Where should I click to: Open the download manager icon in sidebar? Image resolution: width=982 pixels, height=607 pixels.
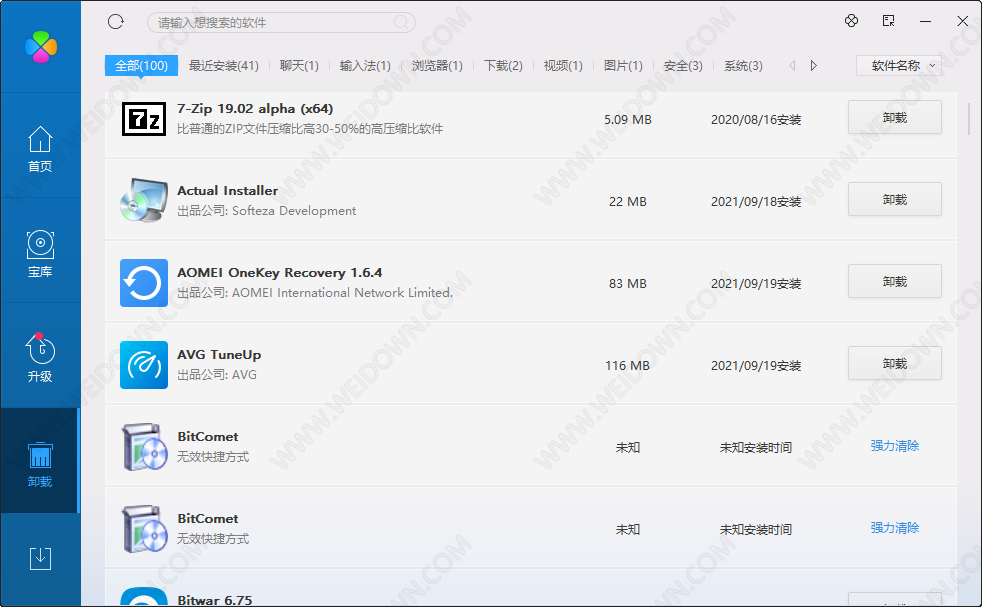[x=40, y=558]
